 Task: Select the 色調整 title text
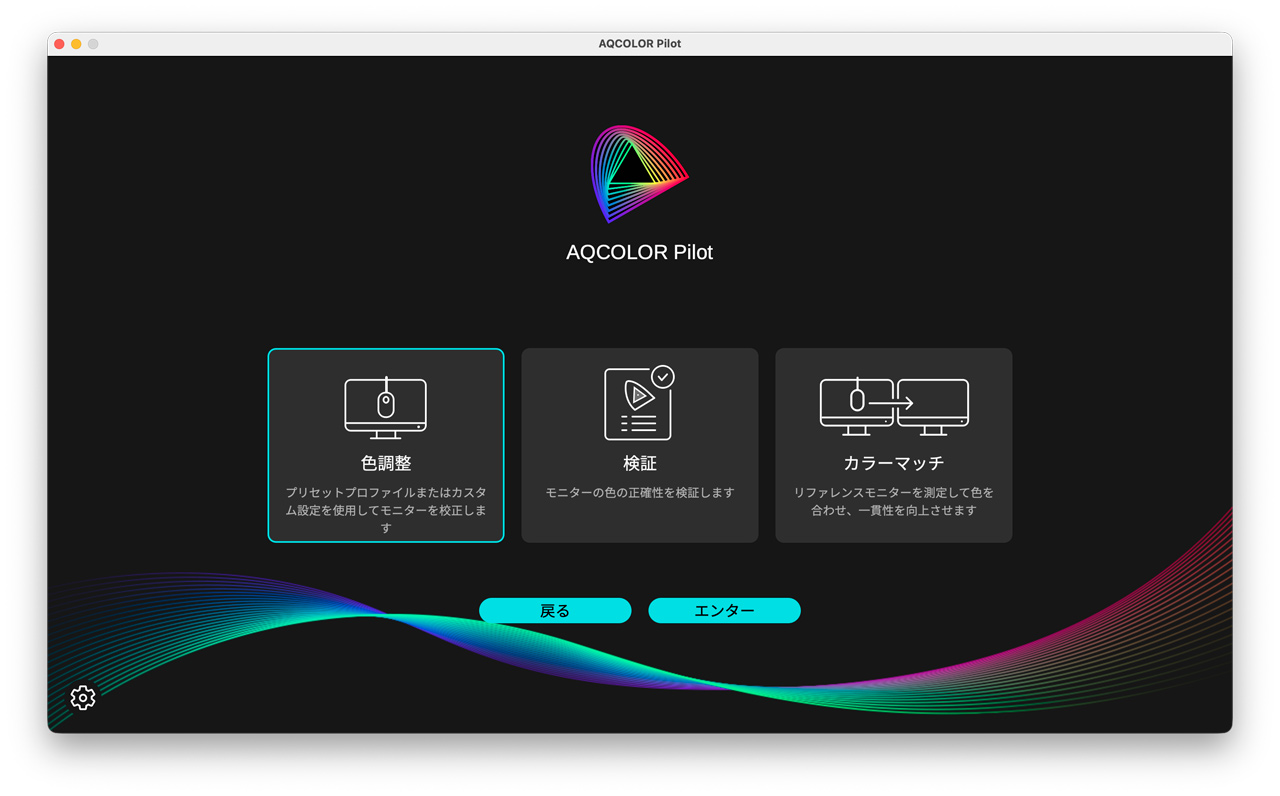point(386,464)
